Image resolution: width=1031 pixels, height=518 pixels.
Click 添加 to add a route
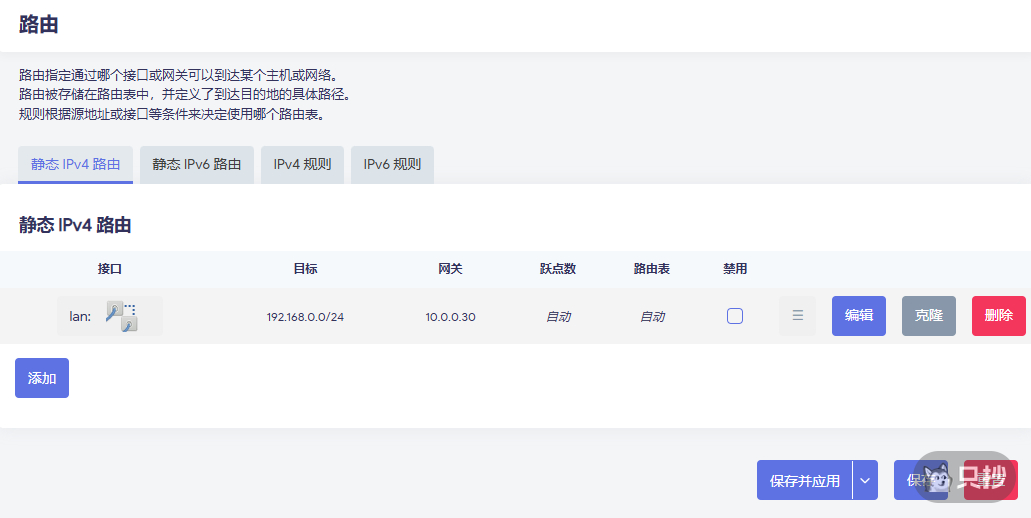tap(42, 378)
